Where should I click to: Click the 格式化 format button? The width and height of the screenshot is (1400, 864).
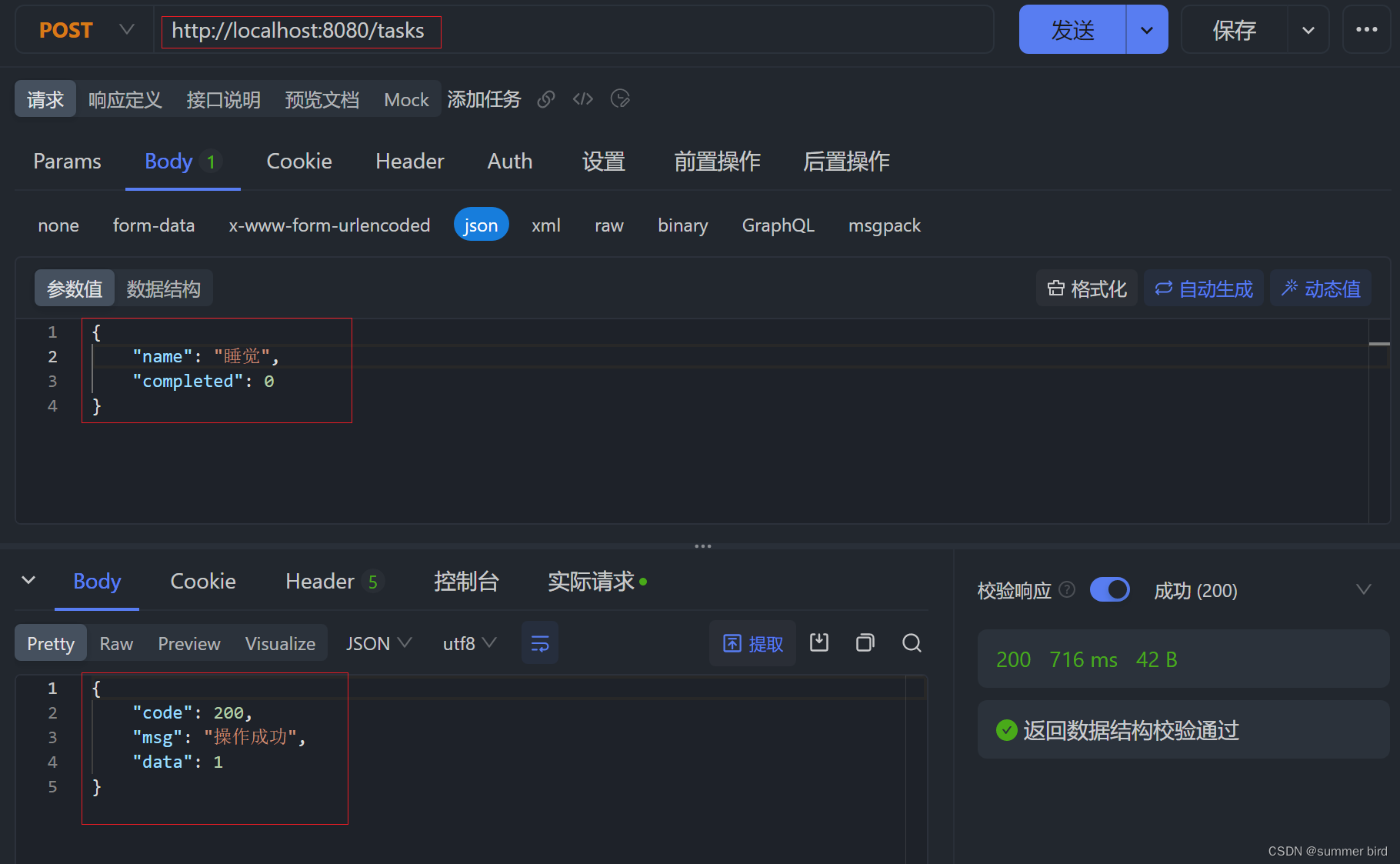[x=1087, y=289]
